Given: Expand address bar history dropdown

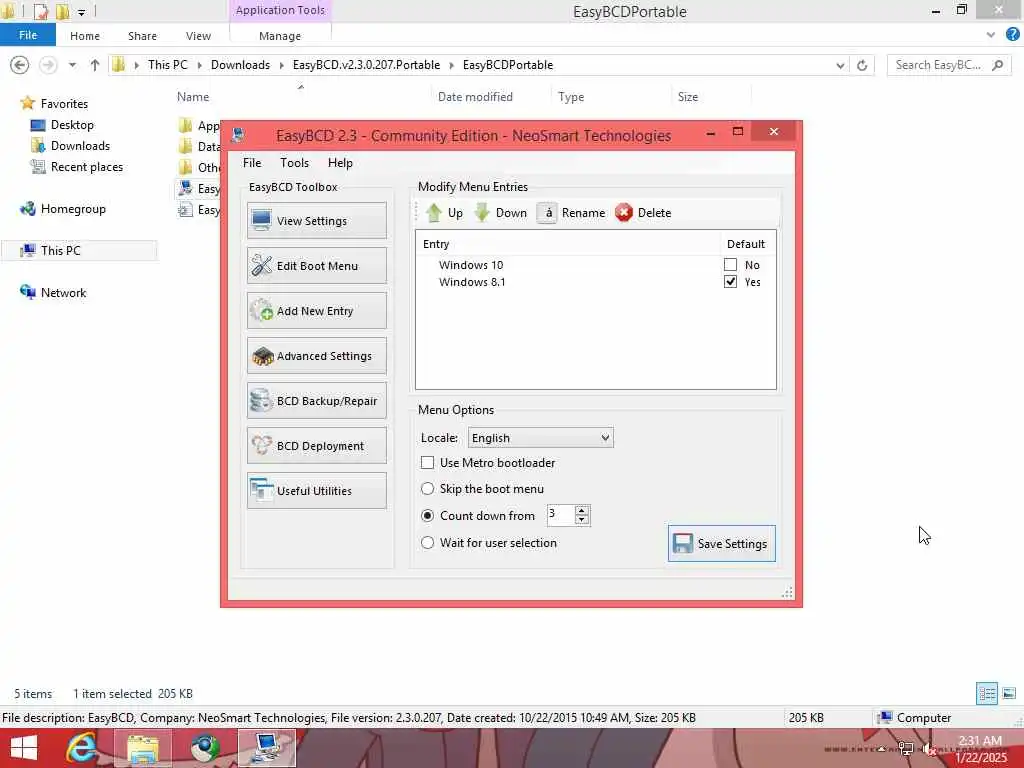Looking at the screenshot, I should 840,65.
